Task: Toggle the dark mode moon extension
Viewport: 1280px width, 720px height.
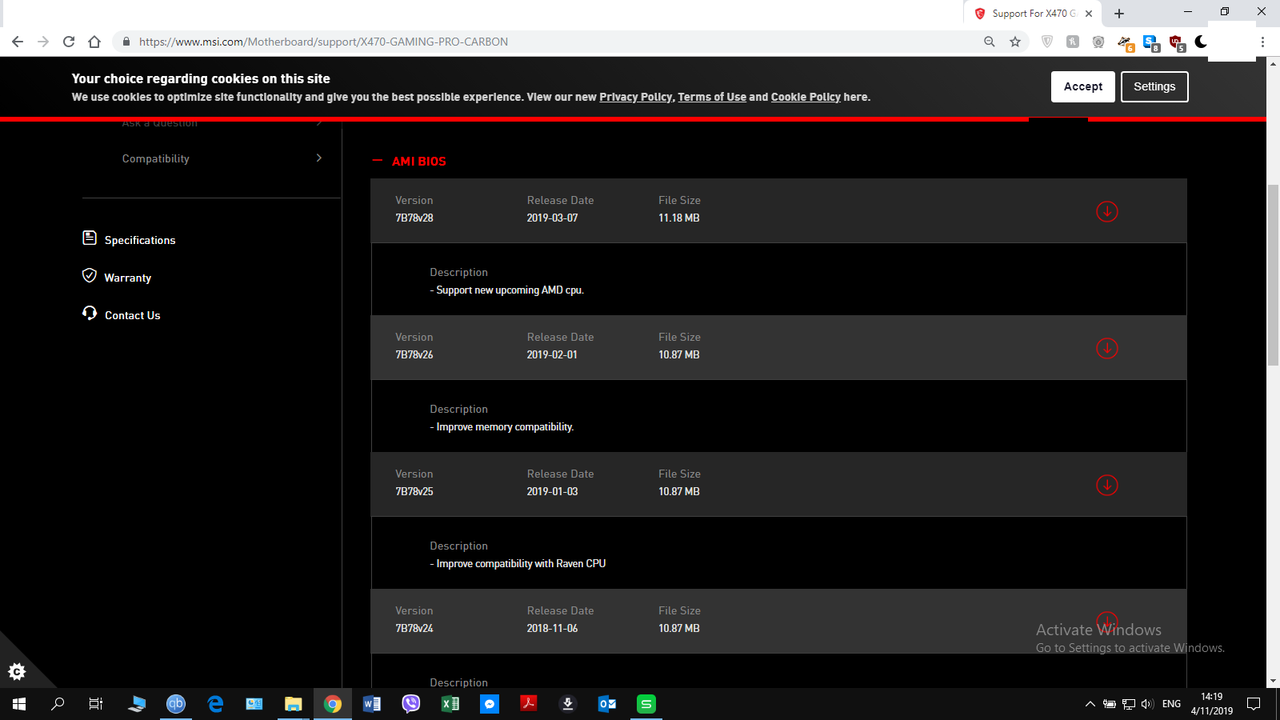Action: [x=1201, y=42]
